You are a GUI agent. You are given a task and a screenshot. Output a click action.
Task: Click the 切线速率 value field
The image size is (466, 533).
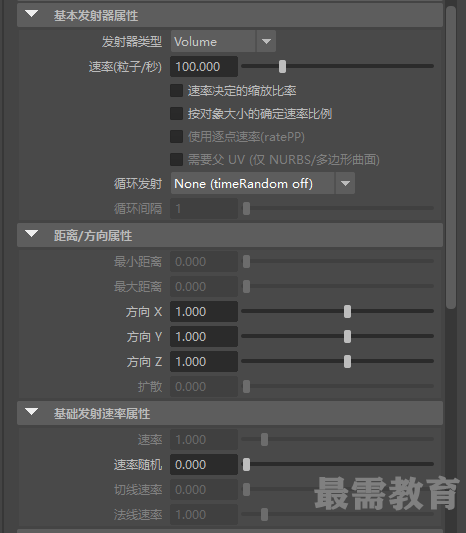pyautogui.click(x=204, y=489)
